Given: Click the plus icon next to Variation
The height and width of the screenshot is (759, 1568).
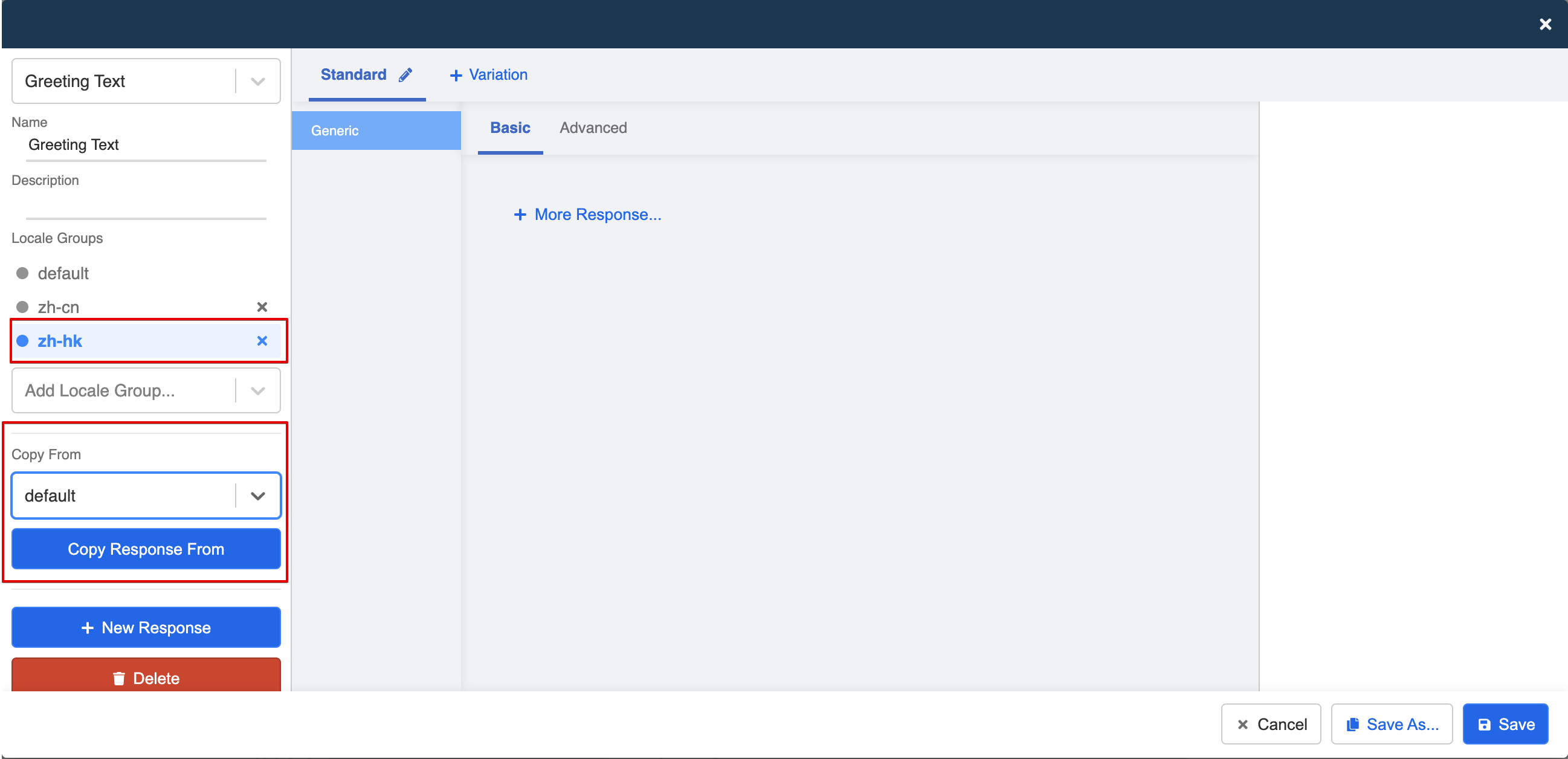Looking at the screenshot, I should 456,76.
